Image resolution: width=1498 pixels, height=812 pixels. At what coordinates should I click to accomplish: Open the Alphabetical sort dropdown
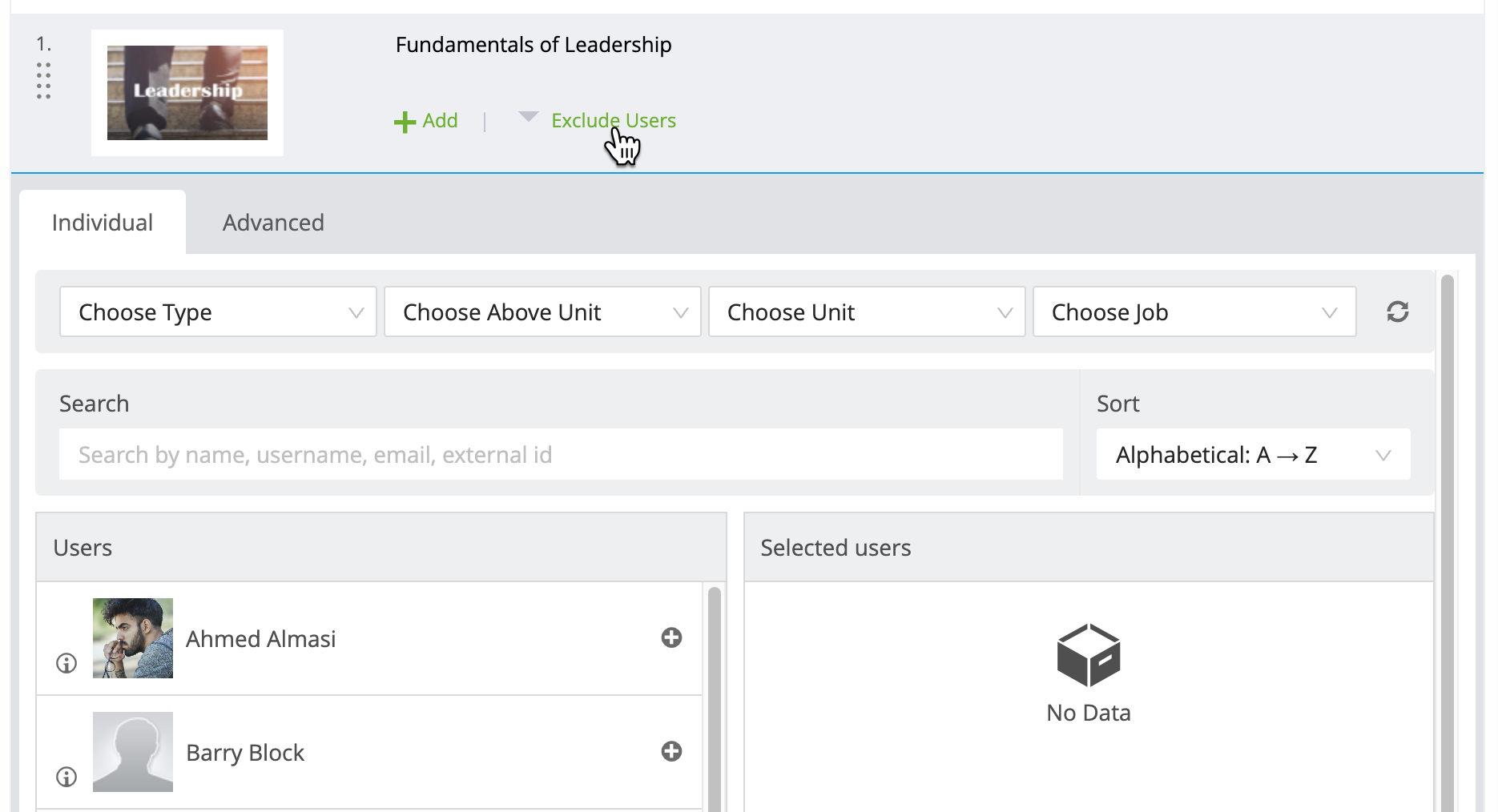(1252, 454)
